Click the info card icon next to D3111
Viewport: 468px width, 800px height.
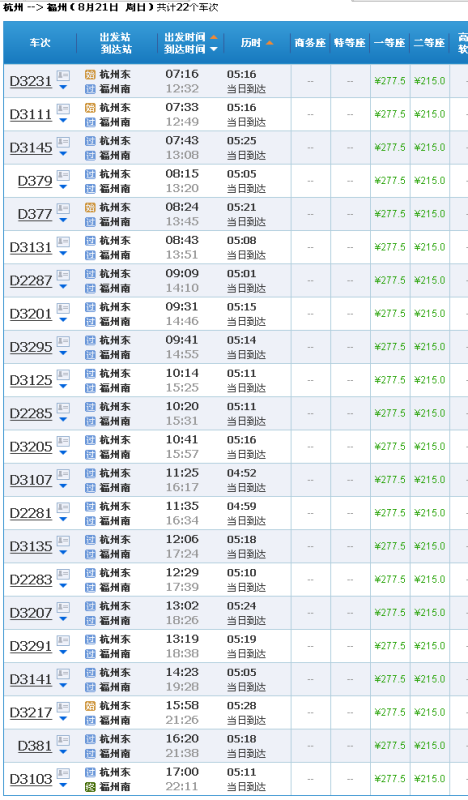(x=63, y=109)
